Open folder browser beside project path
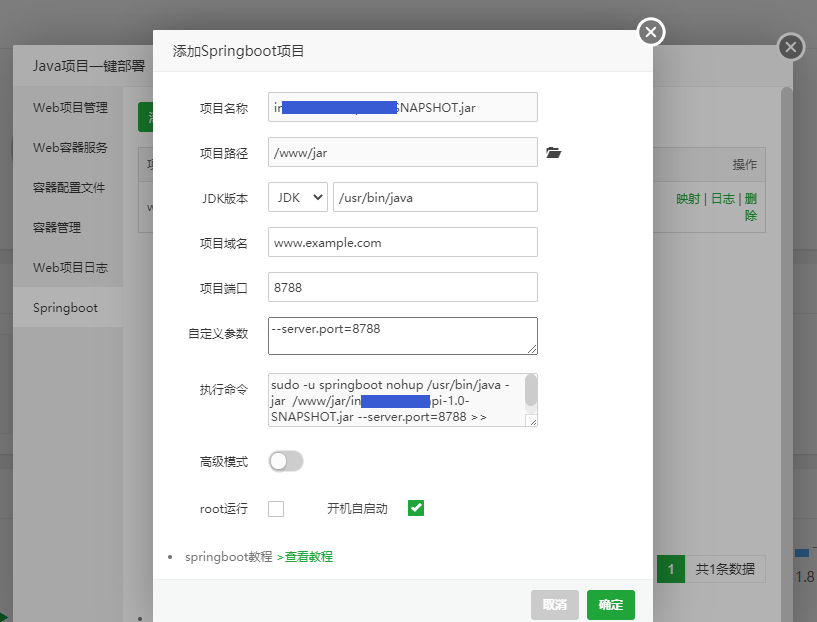 point(553,153)
